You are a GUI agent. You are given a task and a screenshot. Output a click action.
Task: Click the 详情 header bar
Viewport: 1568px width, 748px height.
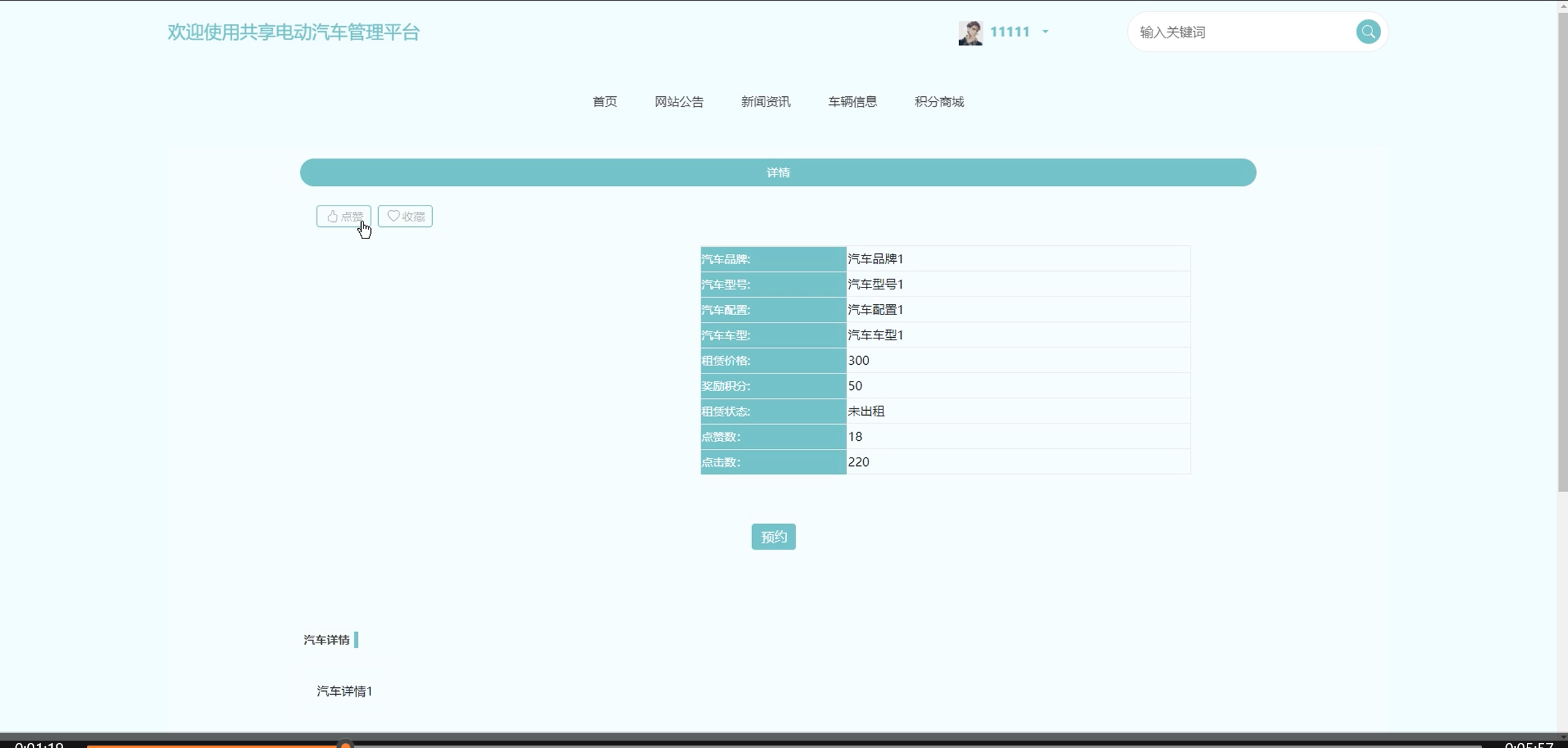point(778,173)
